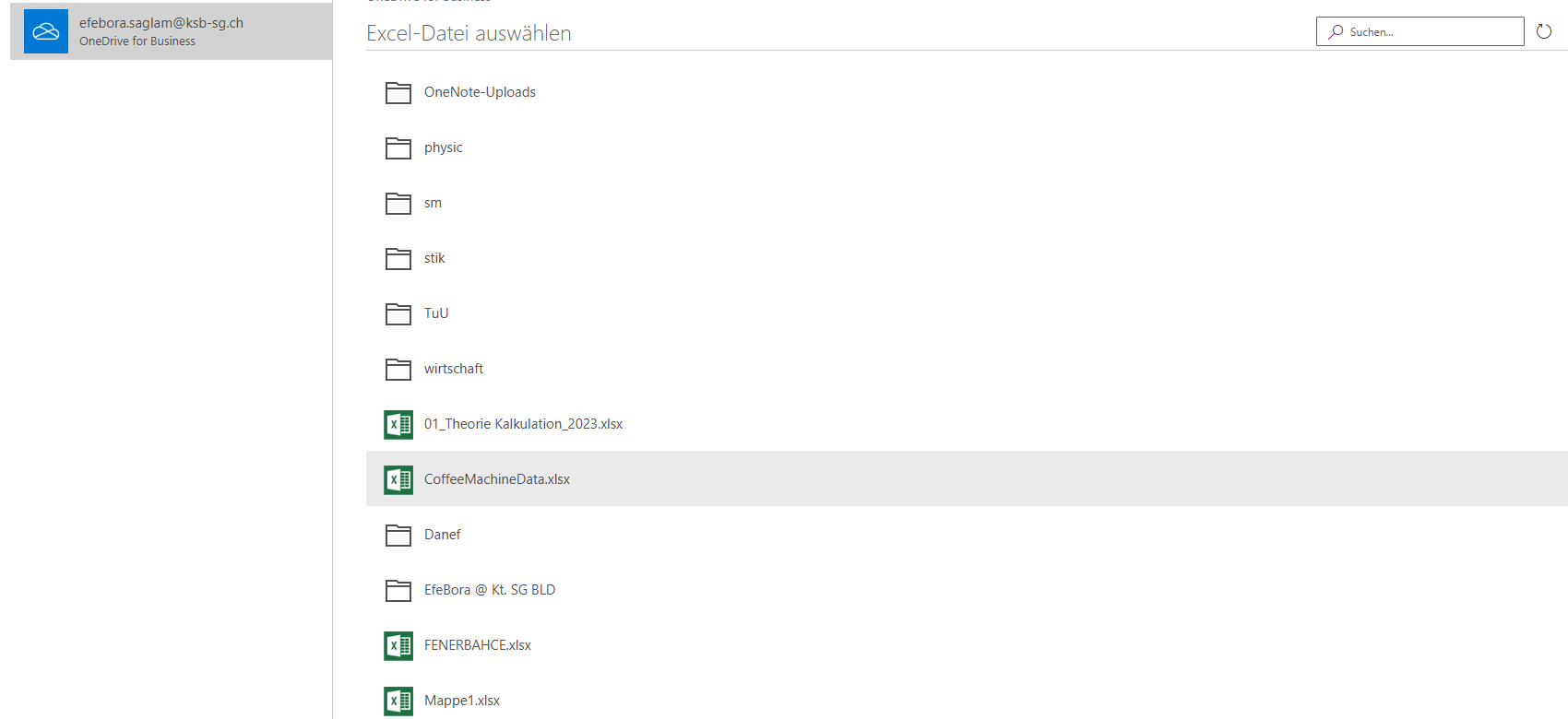
Task: Open the sm folder
Action: (433, 203)
